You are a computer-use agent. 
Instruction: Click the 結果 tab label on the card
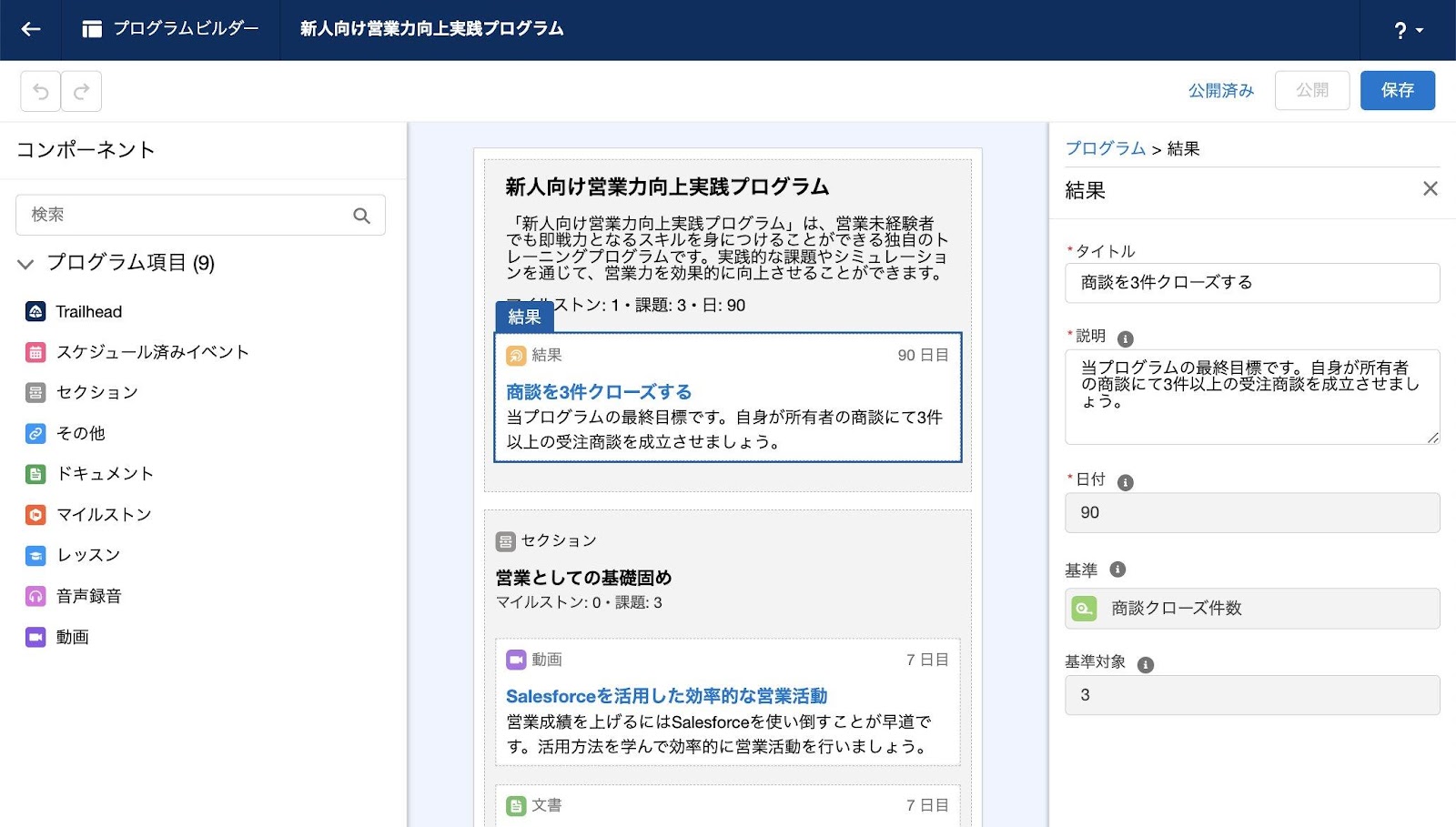524,317
